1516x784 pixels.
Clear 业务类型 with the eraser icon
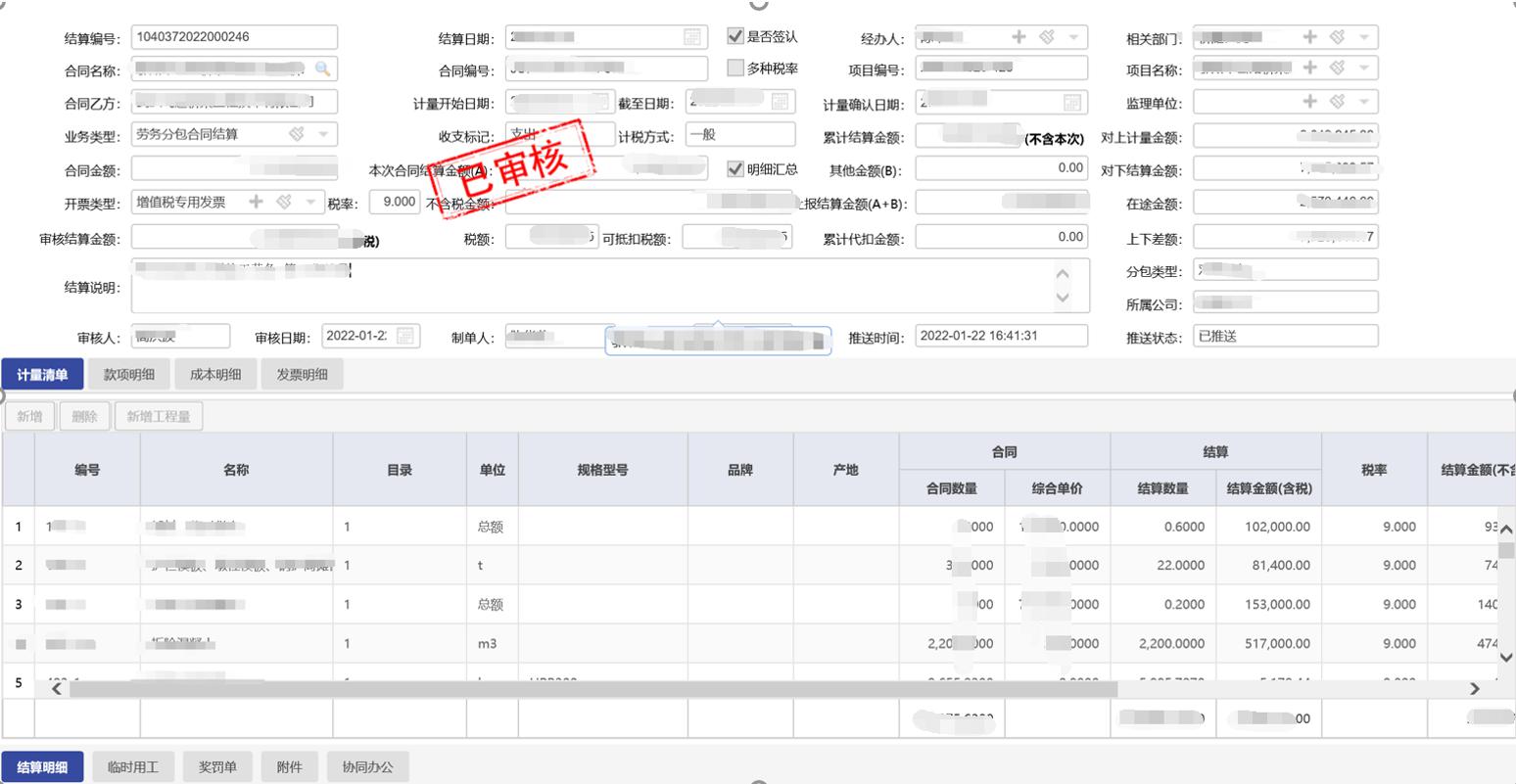[x=297, y=134]
